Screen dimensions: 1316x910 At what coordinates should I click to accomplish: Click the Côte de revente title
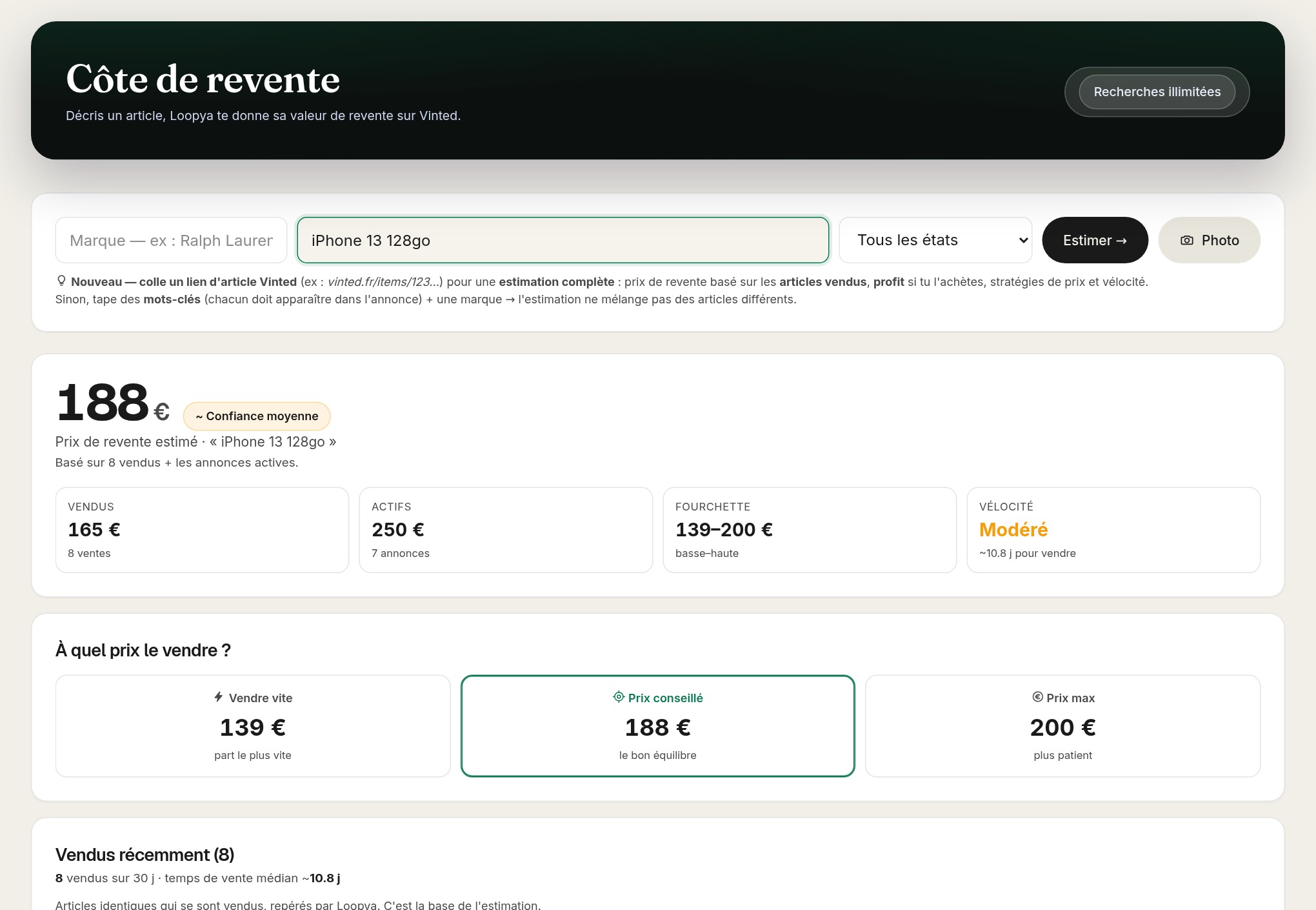click(203, 79)
